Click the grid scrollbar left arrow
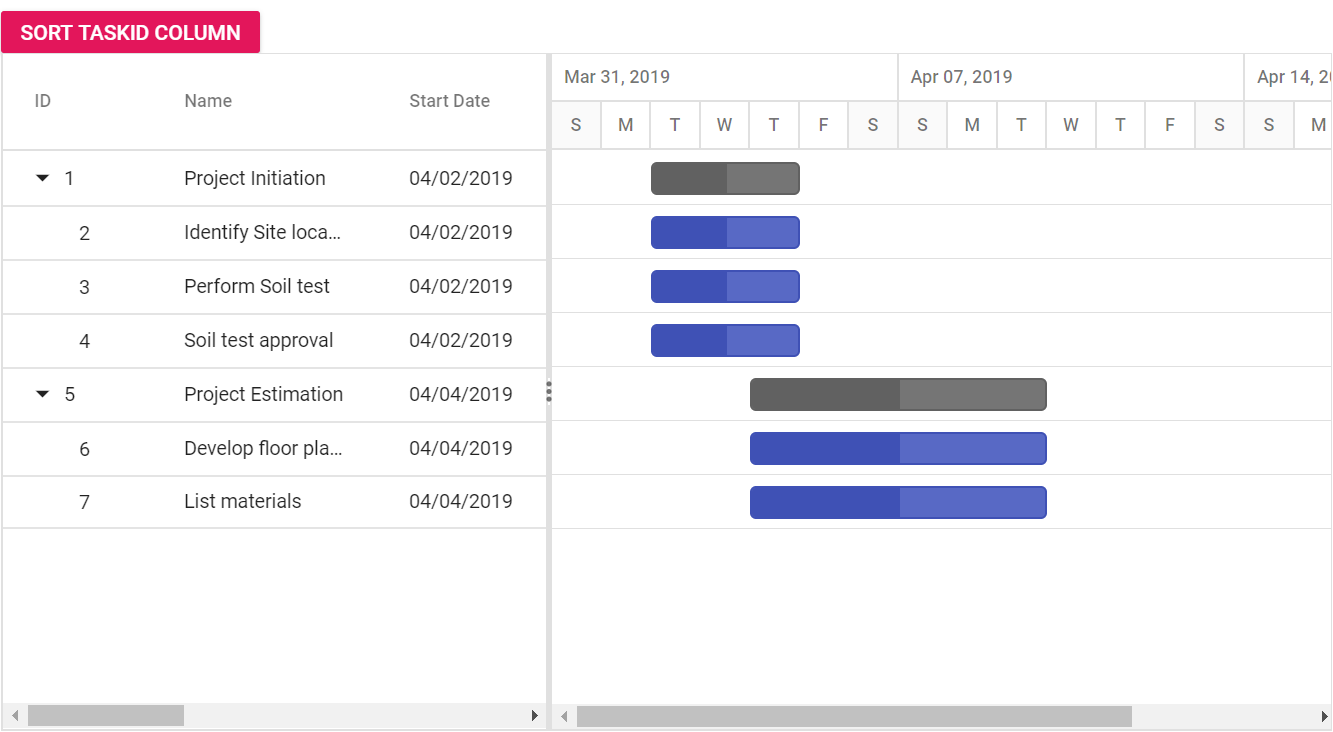The height and width of the screenshot is (732, 1333). 14,716
